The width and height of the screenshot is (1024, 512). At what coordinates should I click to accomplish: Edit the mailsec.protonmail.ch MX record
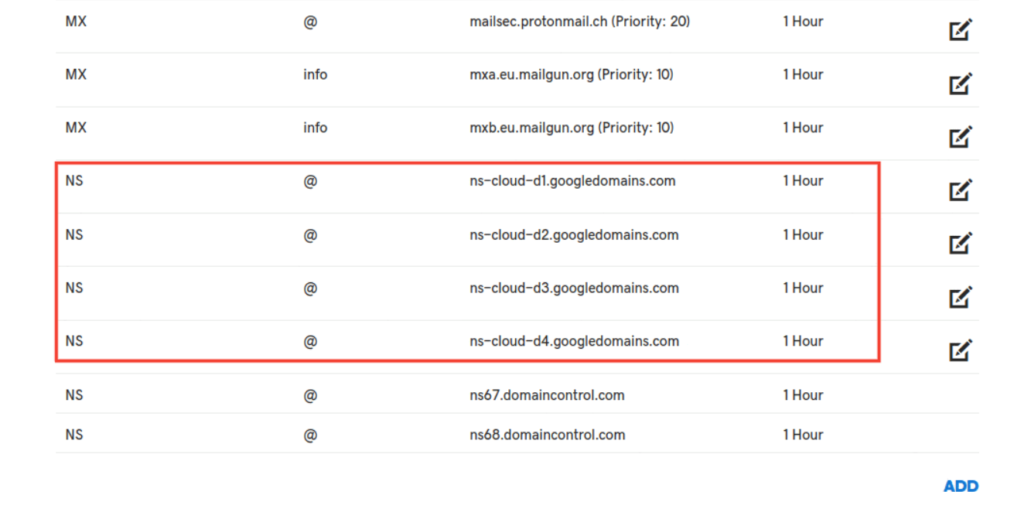(960, 30)
